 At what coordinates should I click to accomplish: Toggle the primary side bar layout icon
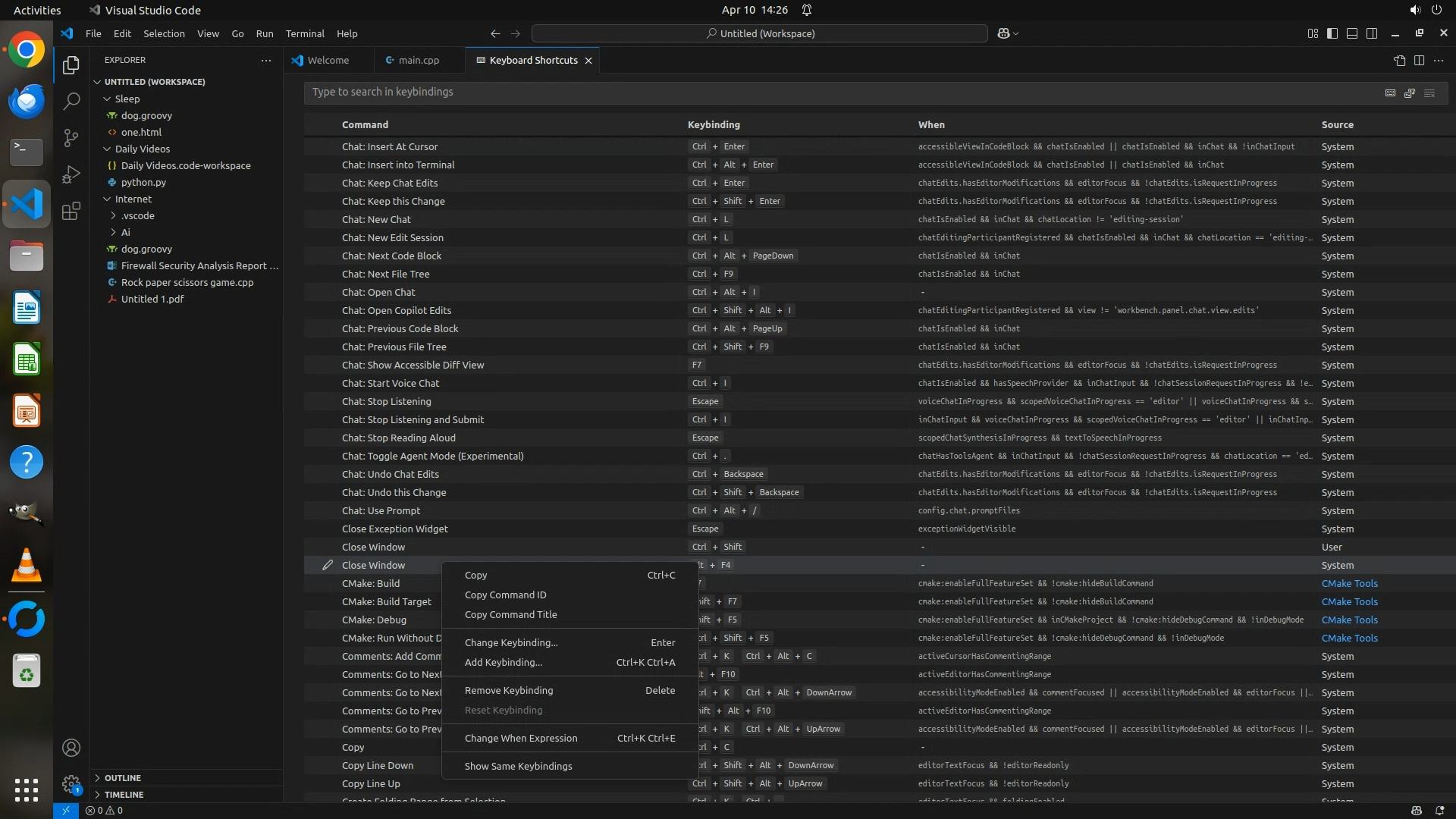tap(1332, 33)
